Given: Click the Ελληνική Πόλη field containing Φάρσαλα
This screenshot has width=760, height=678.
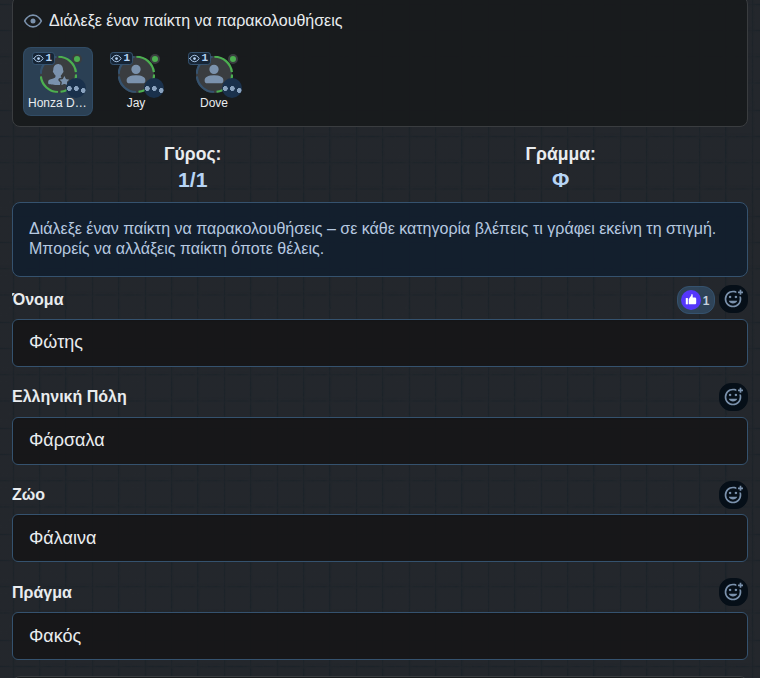Looking at the screenshot, I should pyautogui.click(x=380, y=441).
